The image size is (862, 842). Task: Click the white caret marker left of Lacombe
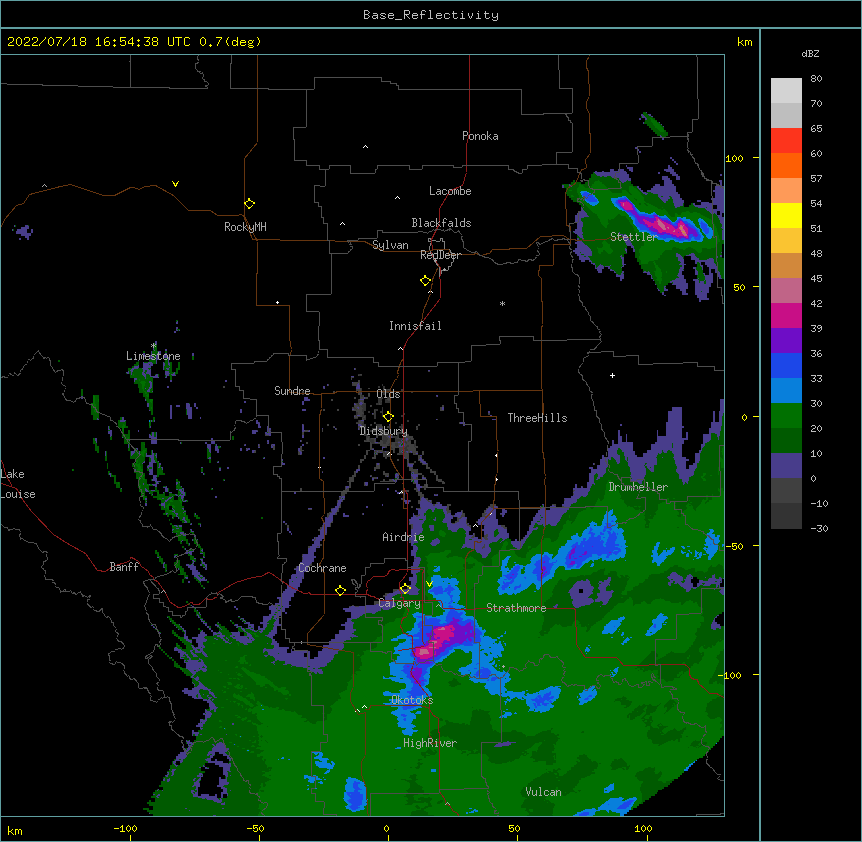pos(397,197)
